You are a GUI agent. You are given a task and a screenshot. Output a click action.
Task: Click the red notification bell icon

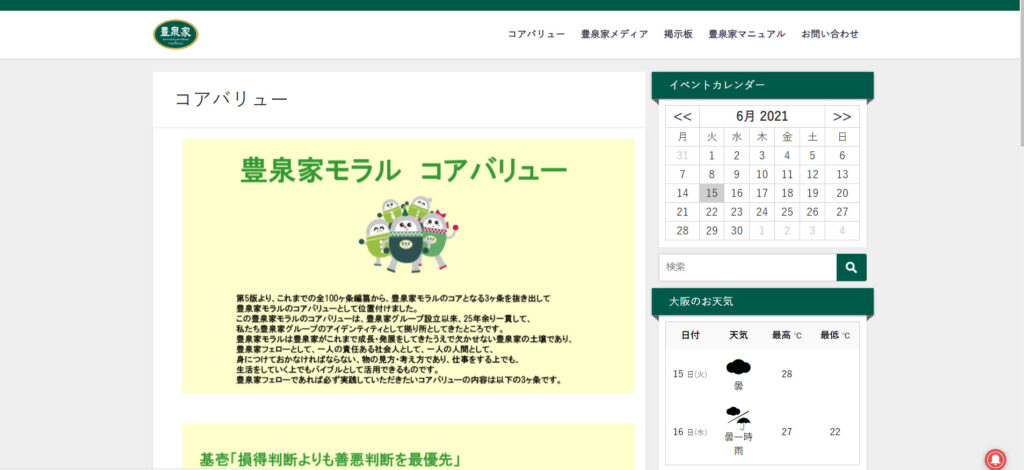995,459
